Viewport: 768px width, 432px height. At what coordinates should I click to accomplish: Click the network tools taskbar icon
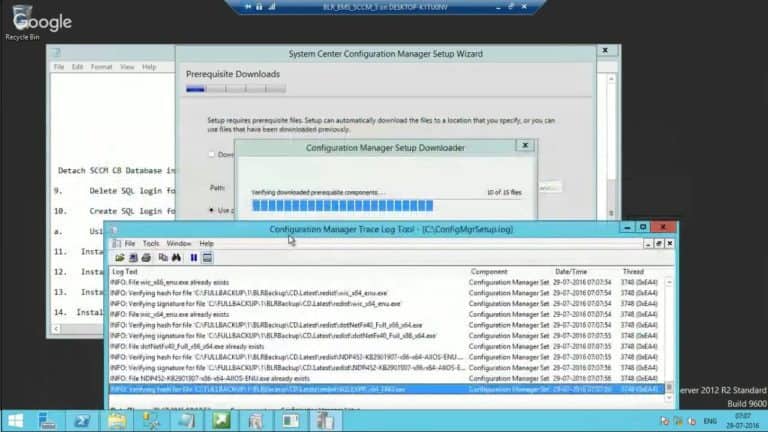pos(151,421)
